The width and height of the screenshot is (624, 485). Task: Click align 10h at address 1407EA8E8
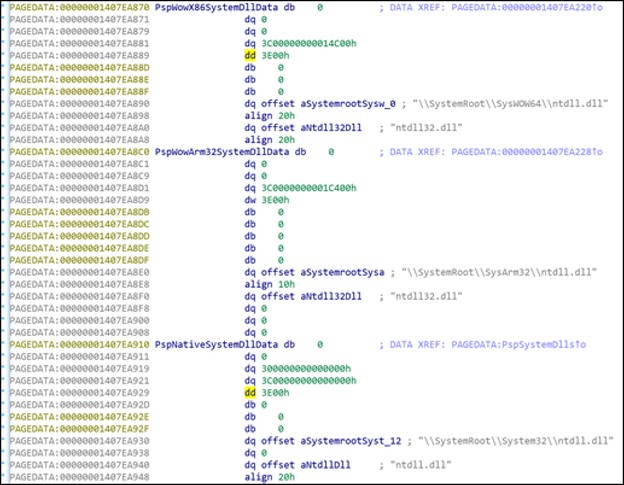click(x=269, y=284)
